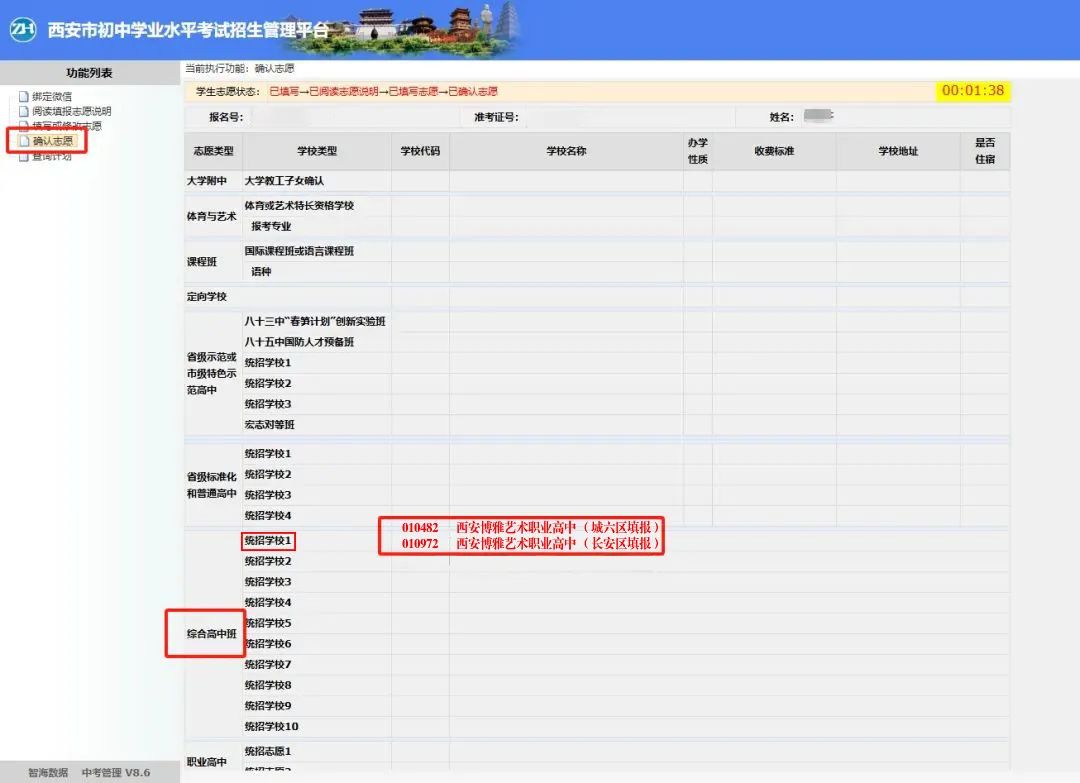Select the 阅读填报志愿说明 page icon

[x=25, y=110]
